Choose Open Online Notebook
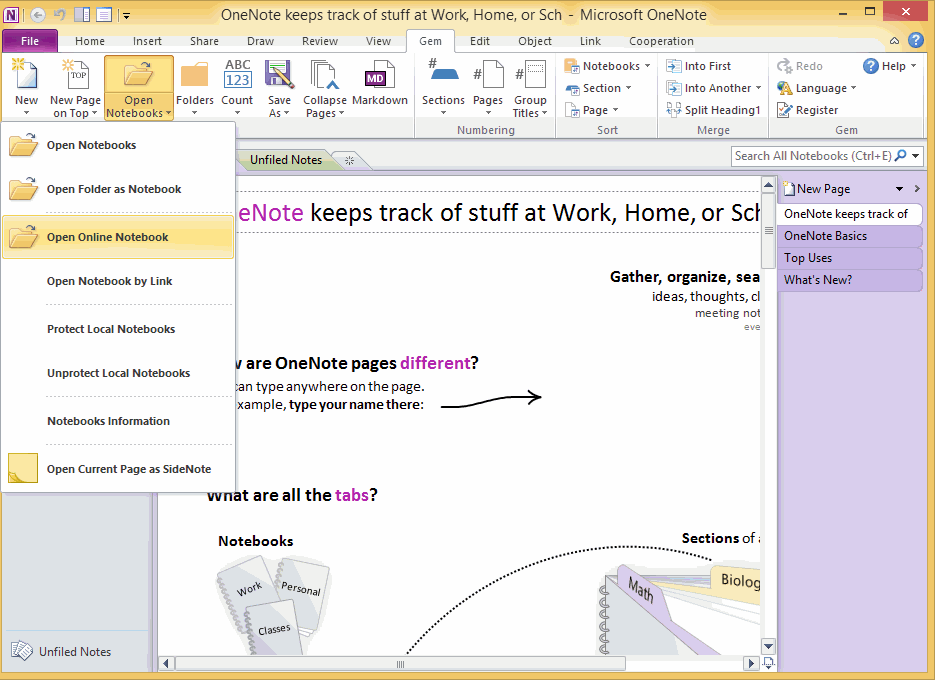This screenshot has height=680, width=935. (118, 237)
